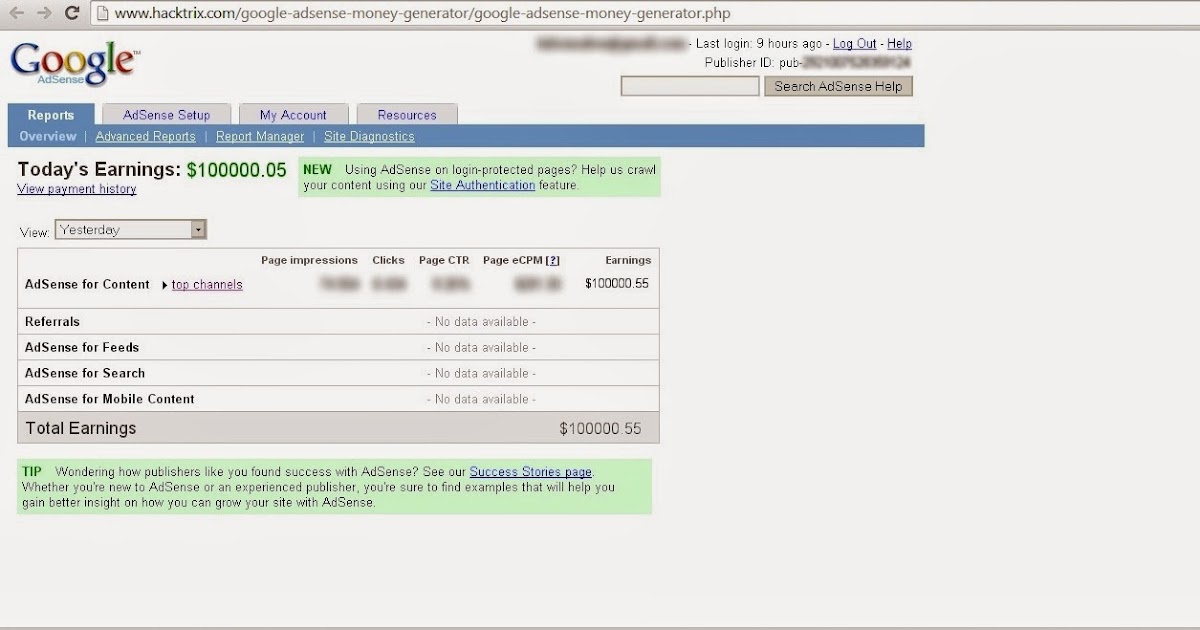This screenshot has height=630, width=1200.
Task: Open the View dropdown showing Yesterday
Action: pos(131,230)
